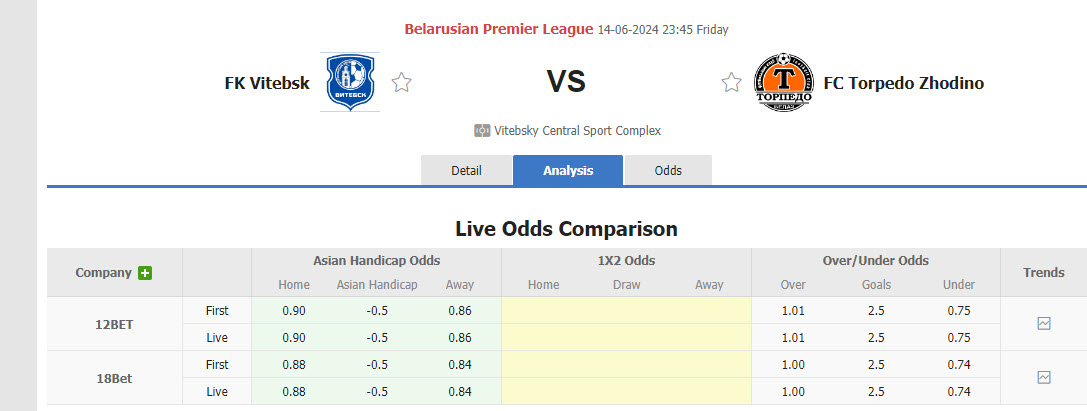Select the Analysis tab
This screenshot has width=1087, height=411.
[x=568, y=171]
